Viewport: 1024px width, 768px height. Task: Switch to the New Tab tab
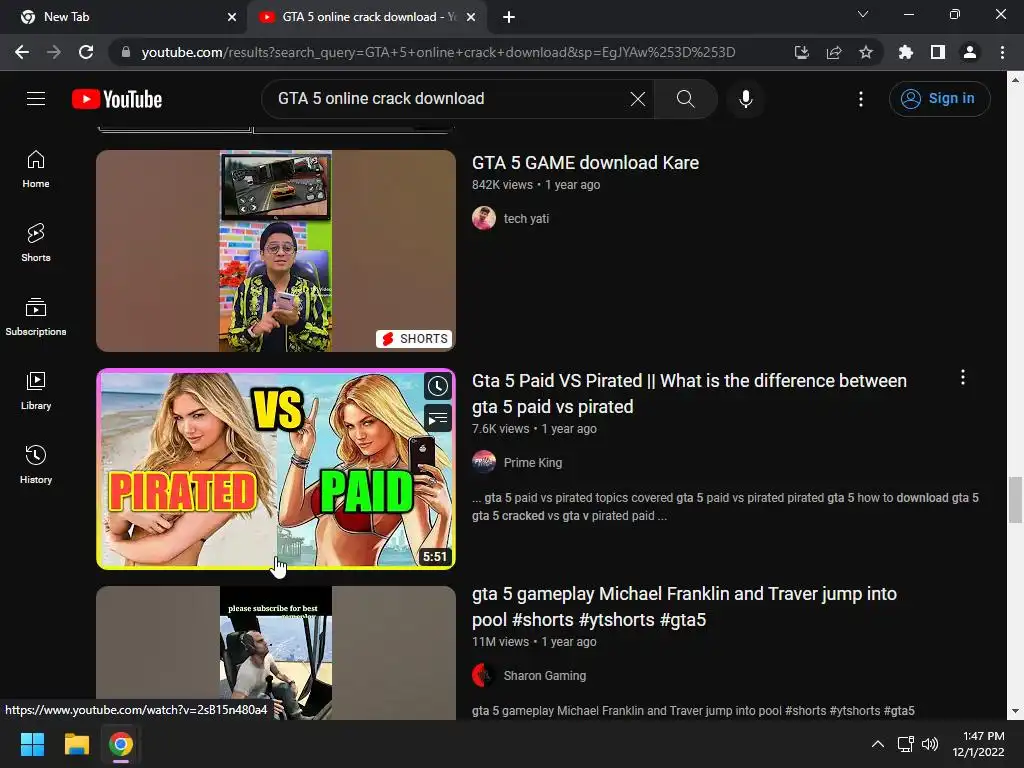tap(124, 17)
